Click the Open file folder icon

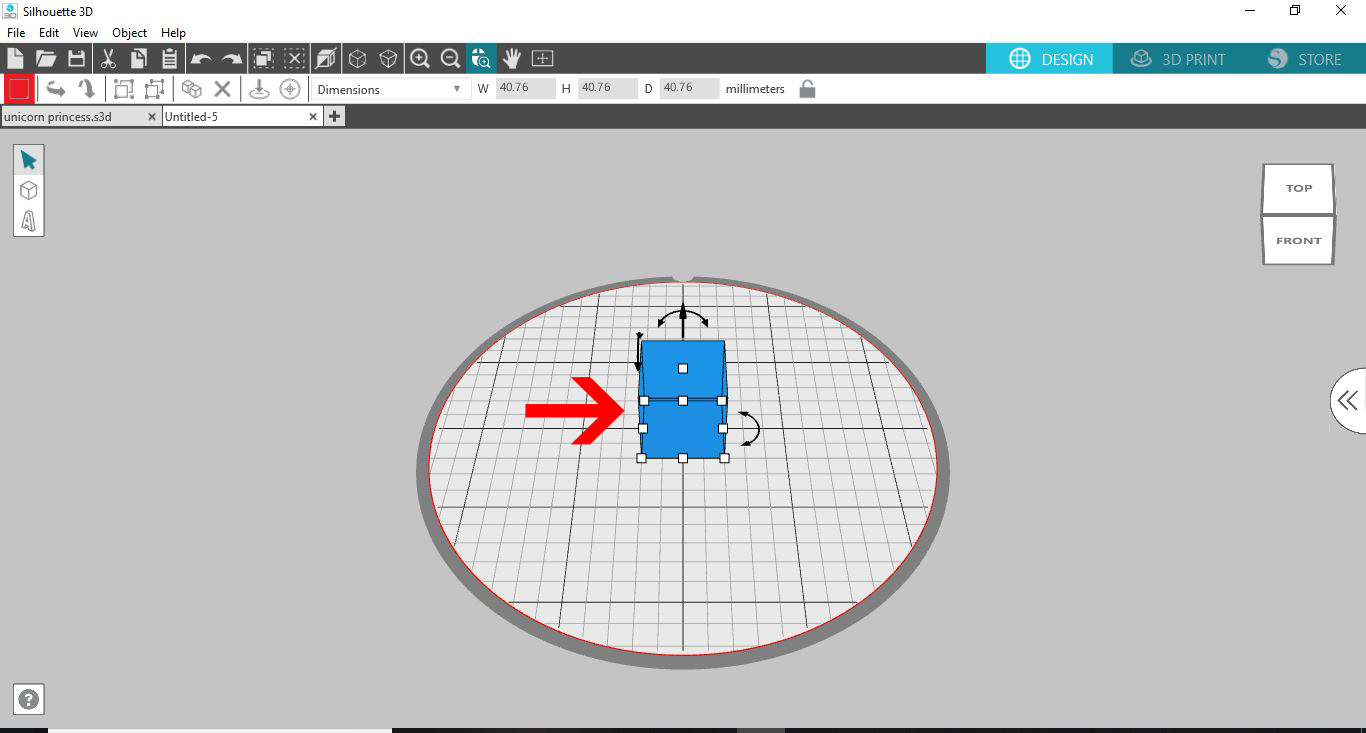point(46,58)
